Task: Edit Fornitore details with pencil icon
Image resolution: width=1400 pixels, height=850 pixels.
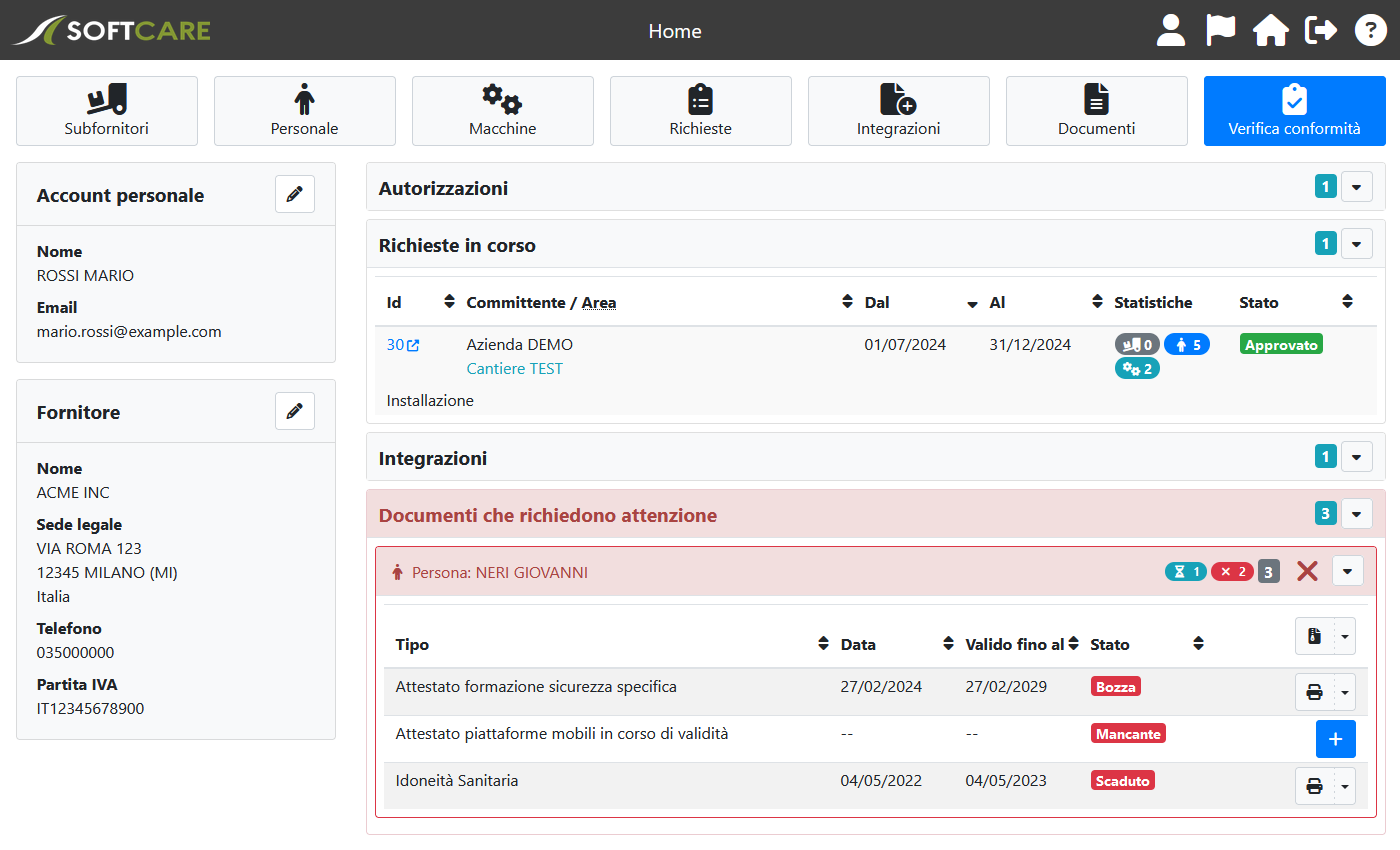Action: (294, 411)
